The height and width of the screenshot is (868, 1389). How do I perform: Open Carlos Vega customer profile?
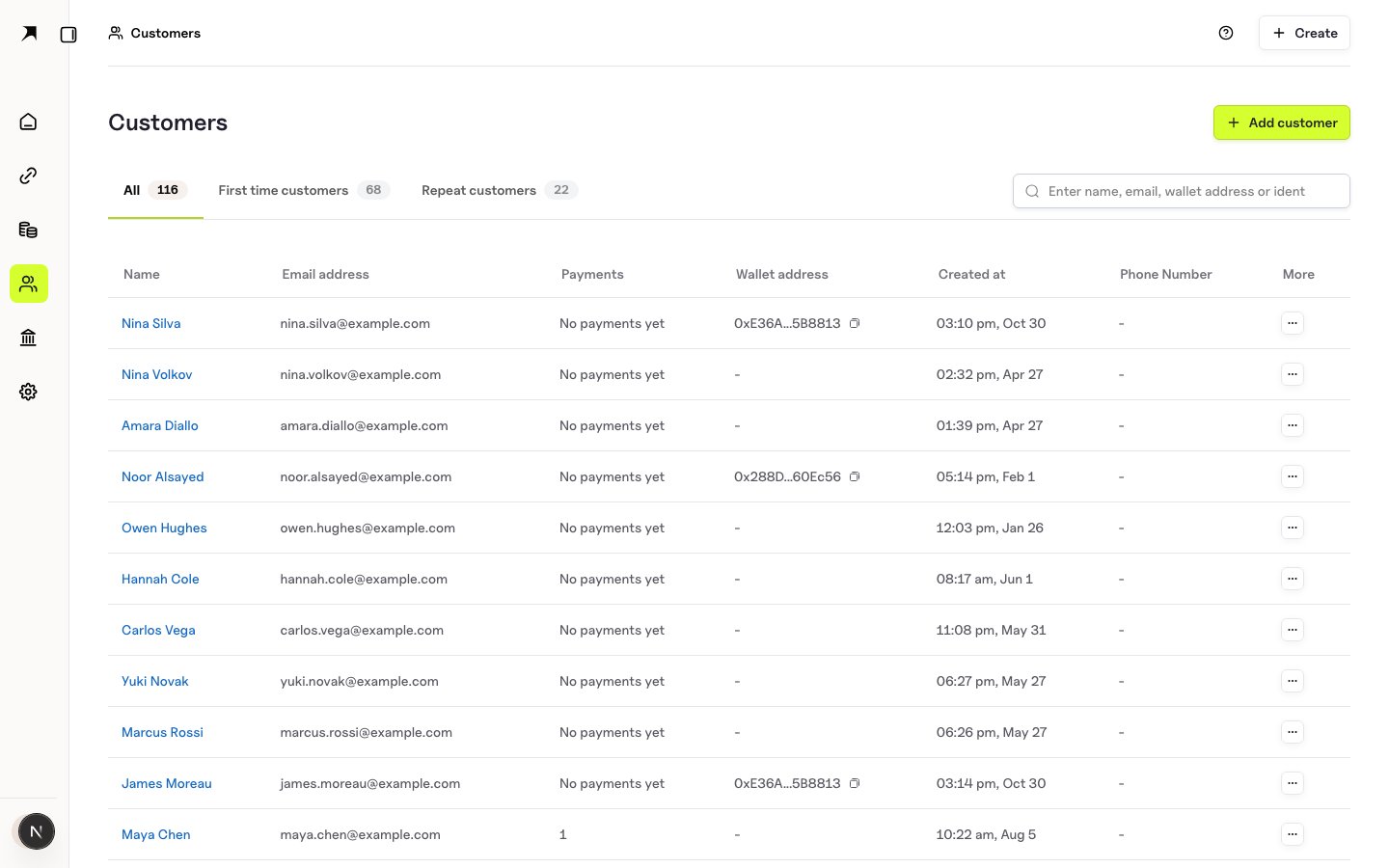point(158,630)
